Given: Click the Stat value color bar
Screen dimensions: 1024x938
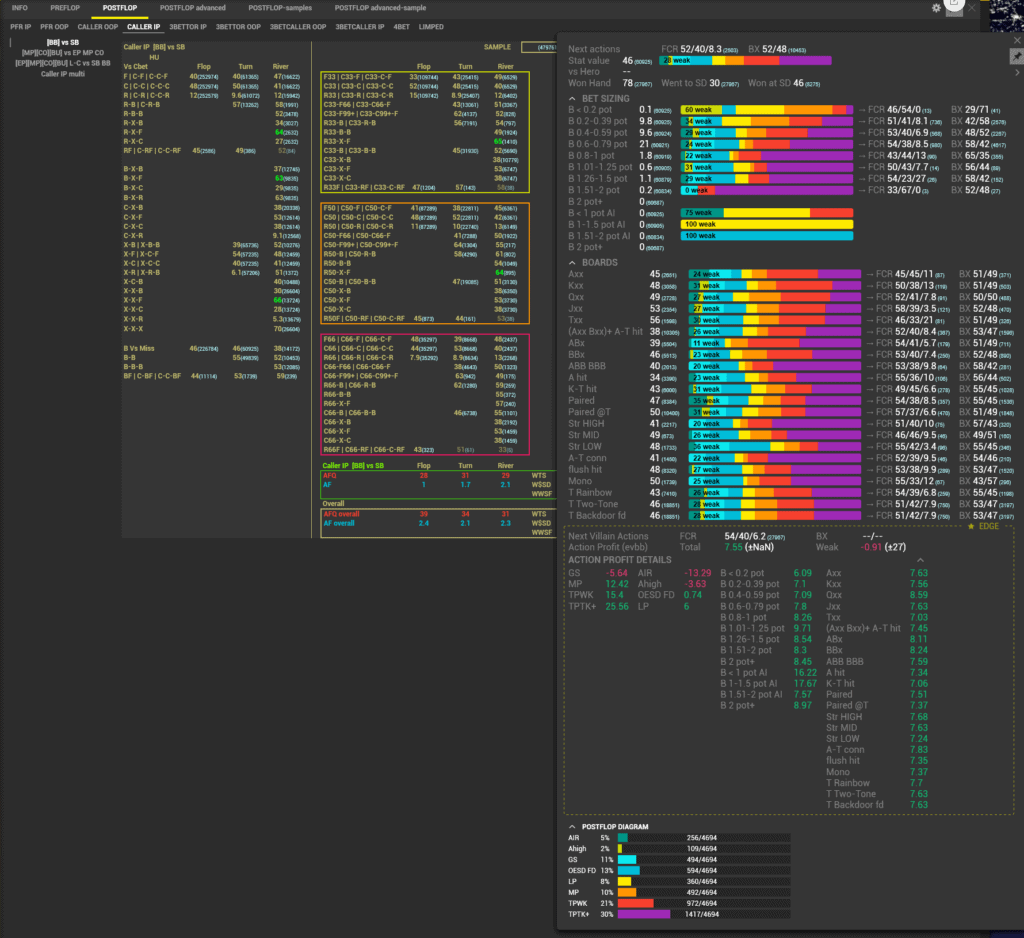Looking at the screenshot, I should point(745,61).
